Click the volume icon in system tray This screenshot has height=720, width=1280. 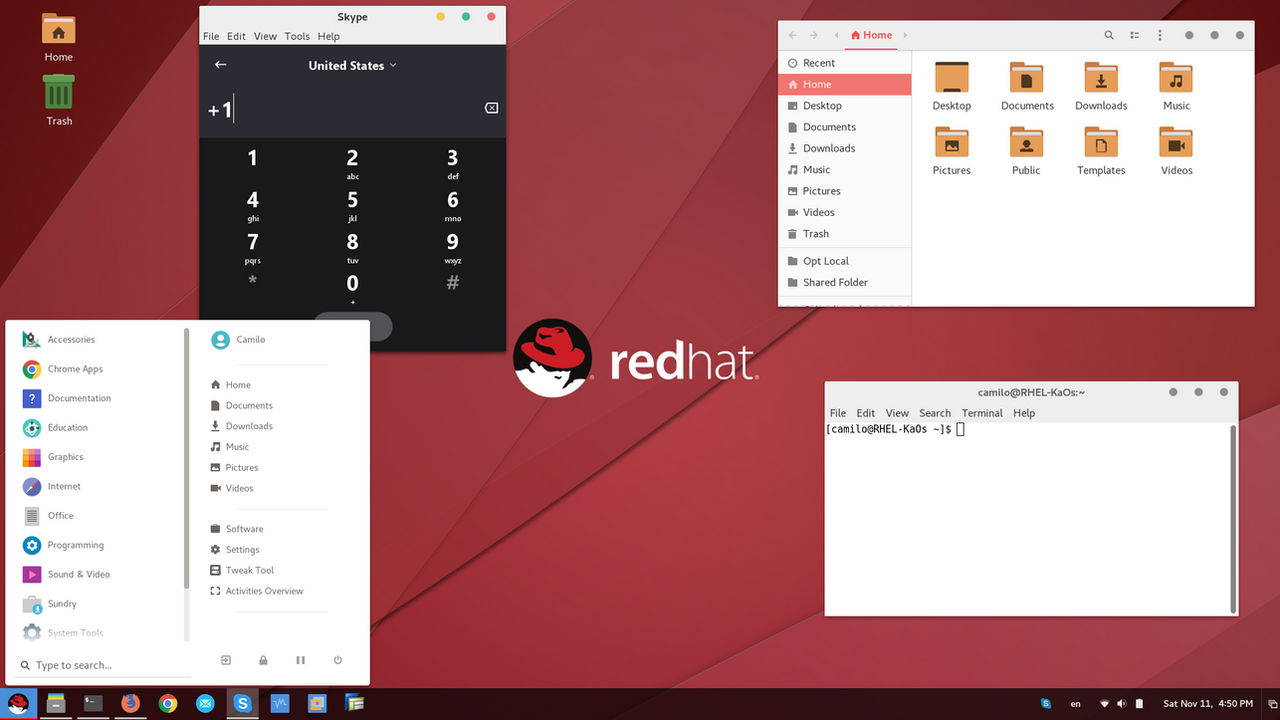tap(1122, 704)
